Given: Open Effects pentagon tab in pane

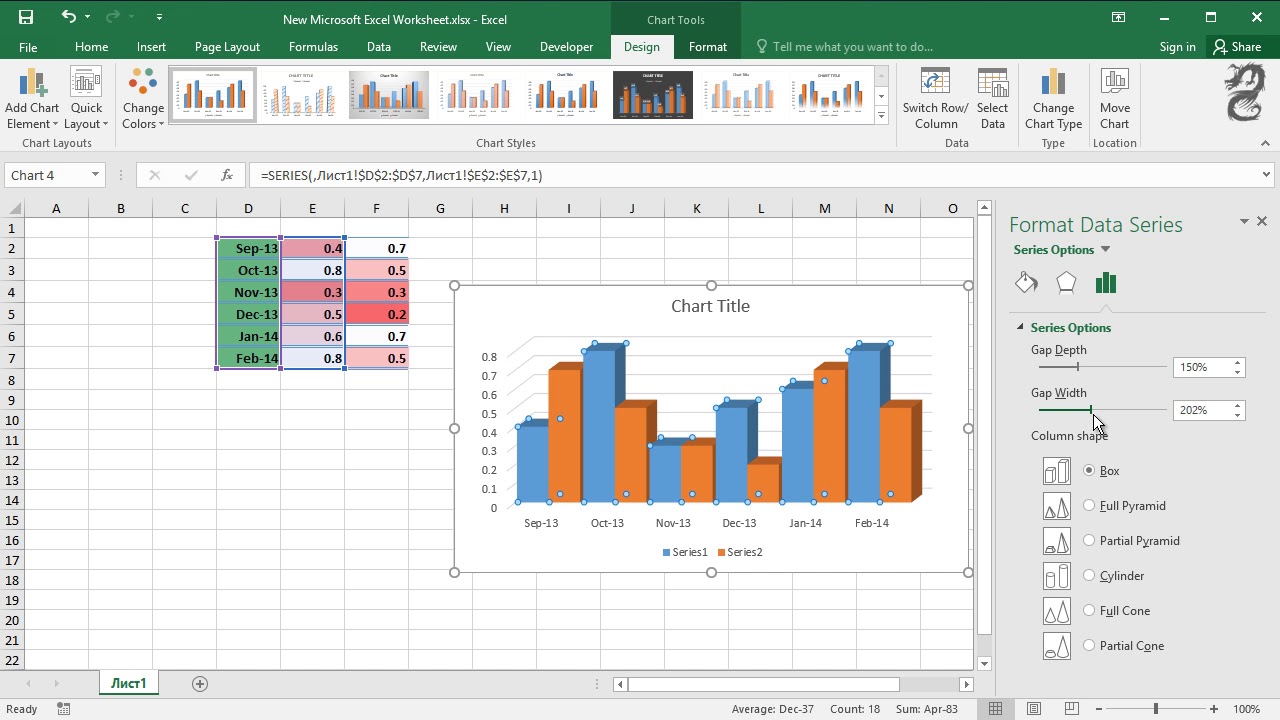Looking at the screenshot, I should [x=1066, y=283].
